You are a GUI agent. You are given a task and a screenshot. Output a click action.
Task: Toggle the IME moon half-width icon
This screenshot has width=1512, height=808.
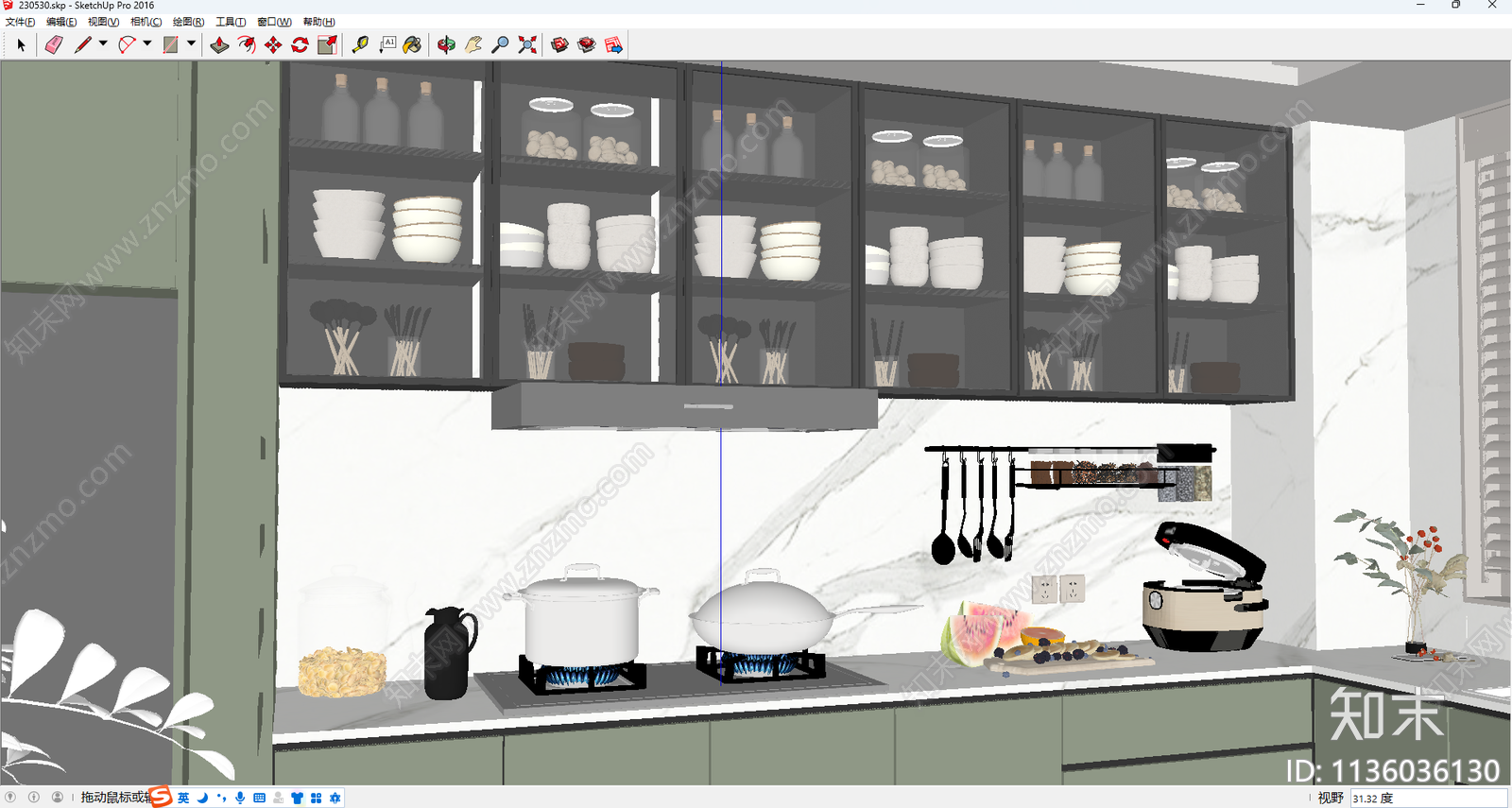(x=202, y=798)
